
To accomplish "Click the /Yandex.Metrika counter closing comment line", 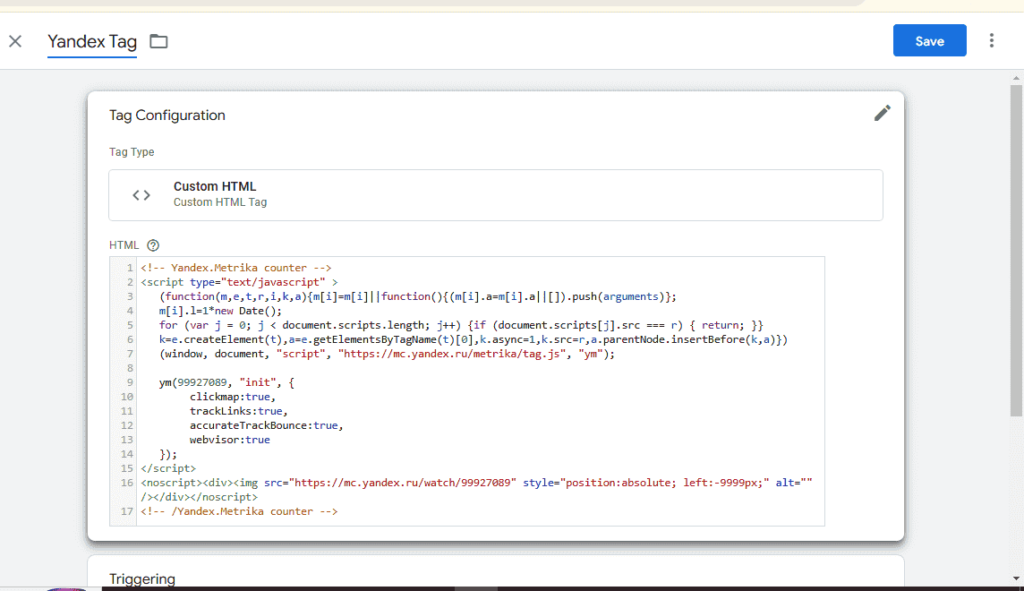I will [239, 511].
